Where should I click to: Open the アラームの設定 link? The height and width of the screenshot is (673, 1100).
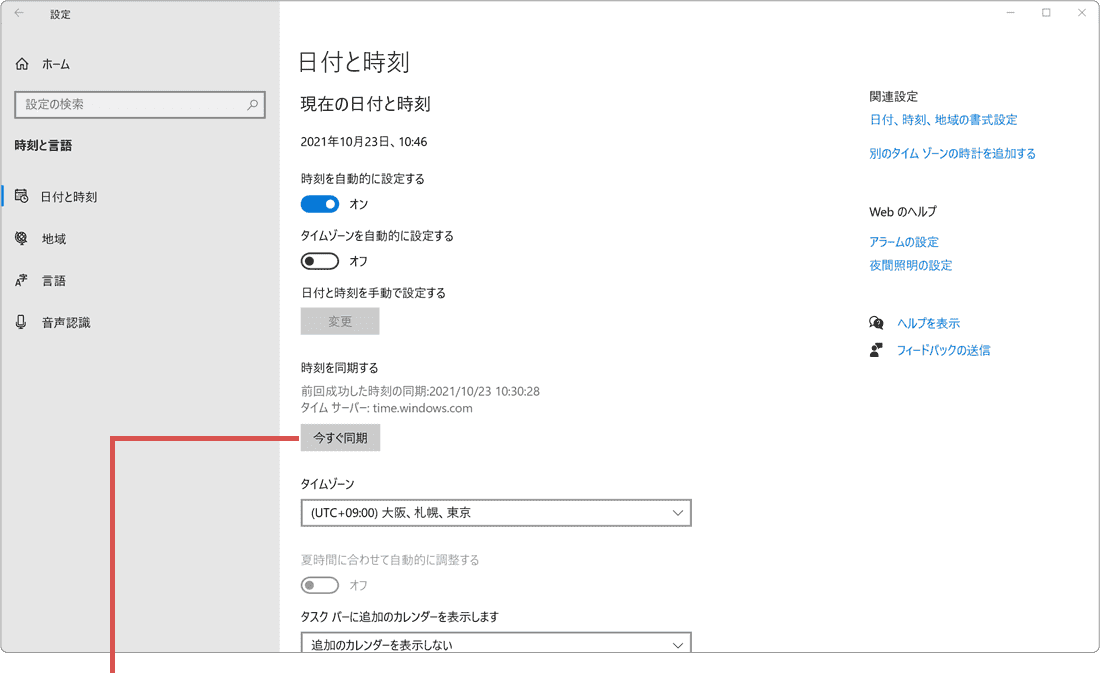[x=904, y=241]
